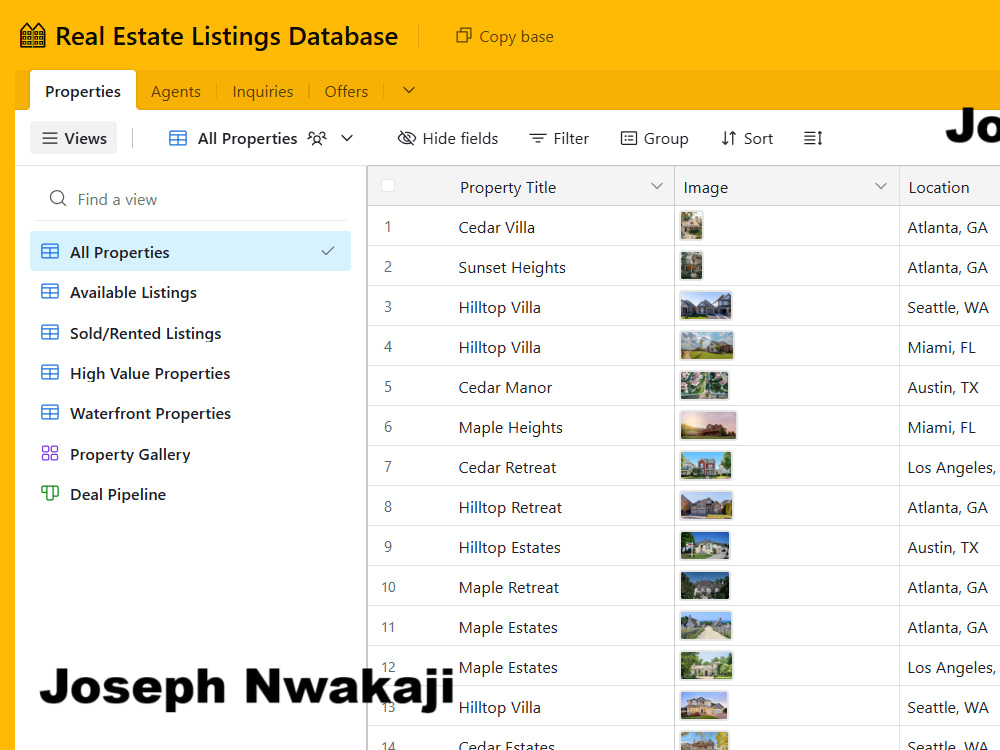Image resolution: width=1000 pixels, height=750 pixels.
Task: Click the Filter button
Action: click(x=559, y=138)
